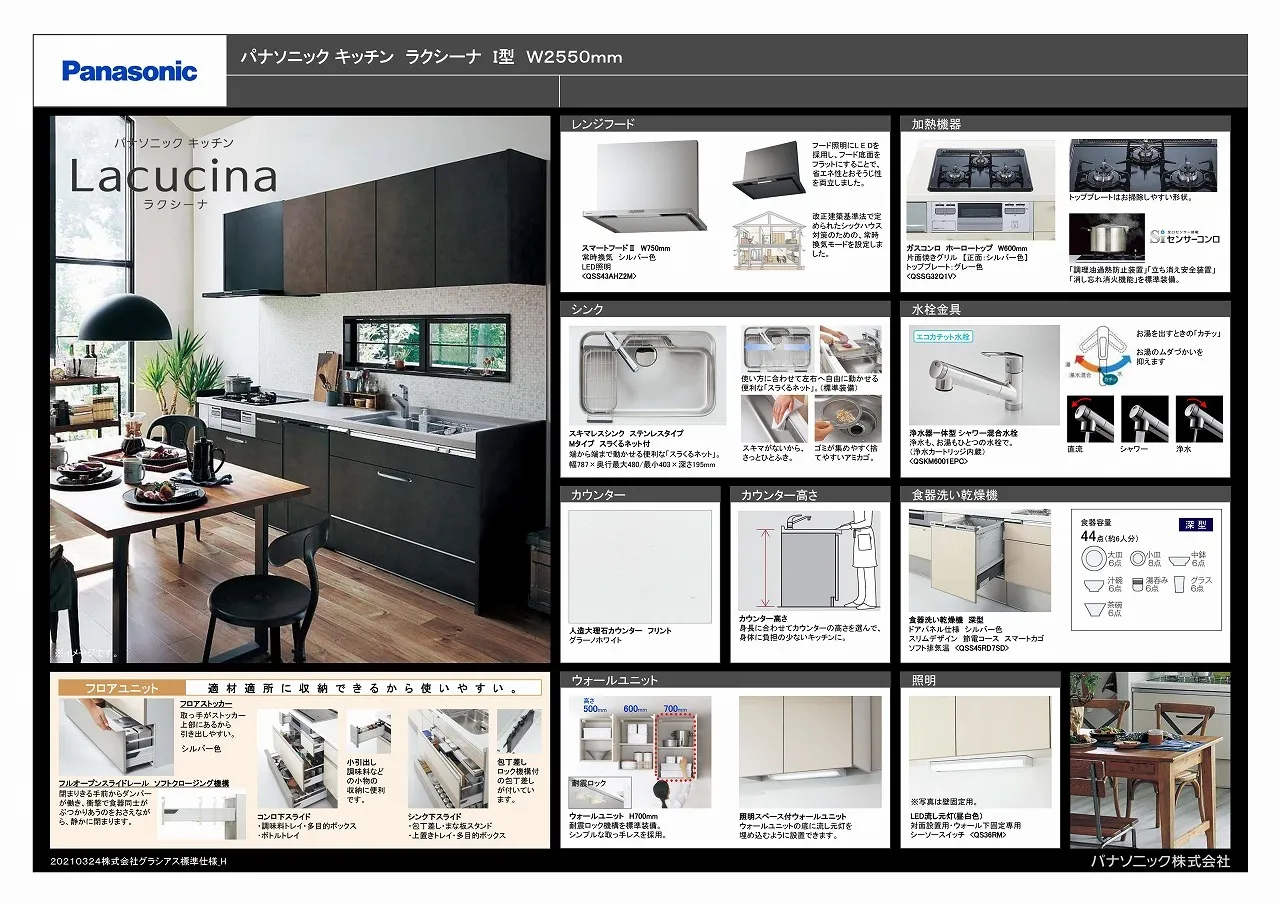1280x904 pixels.
Task: Click the エコカチット水栓 label badge
Action: click(x=943, y=337)
